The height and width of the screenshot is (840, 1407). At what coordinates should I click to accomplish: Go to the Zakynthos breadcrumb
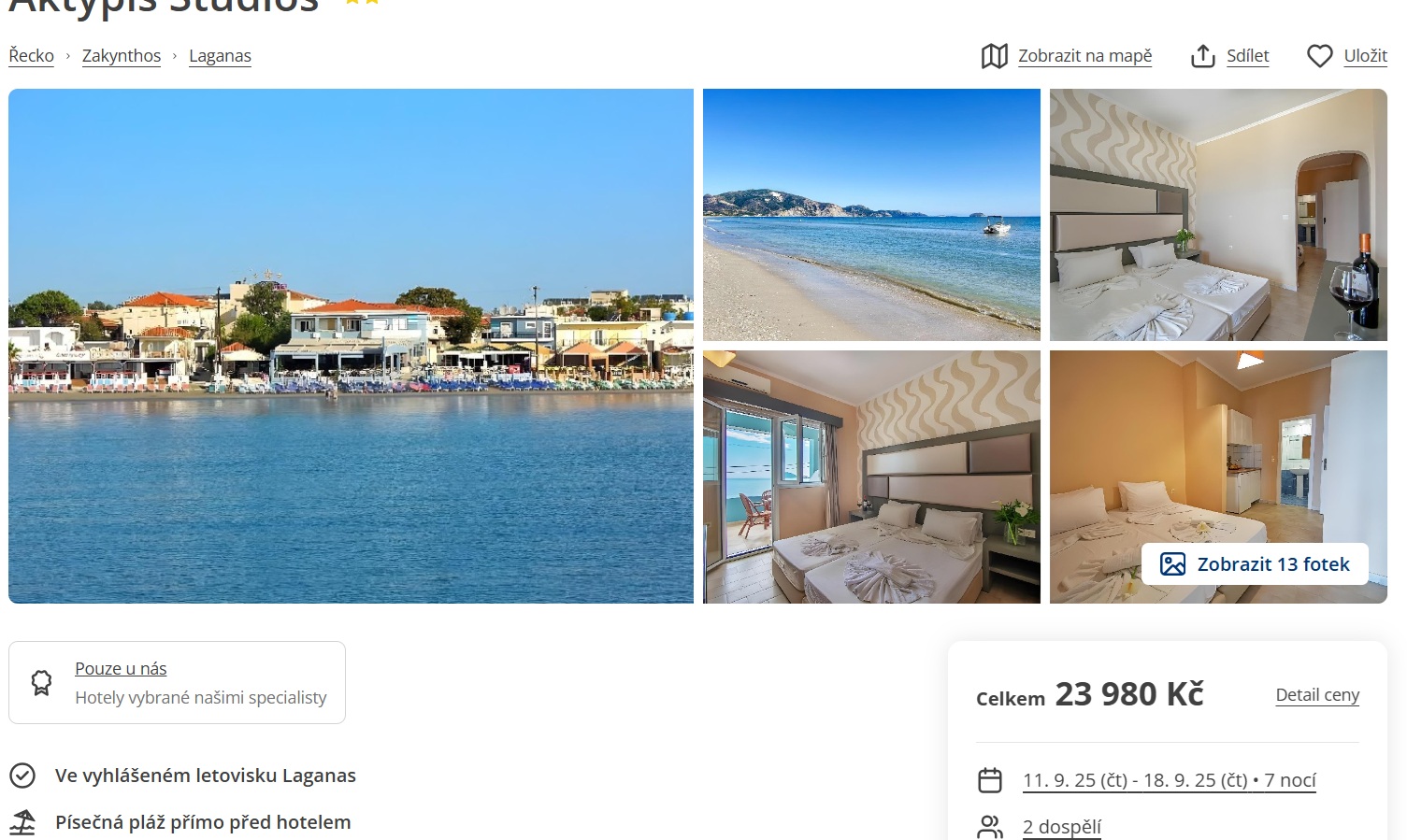click(x=122, y=56)
